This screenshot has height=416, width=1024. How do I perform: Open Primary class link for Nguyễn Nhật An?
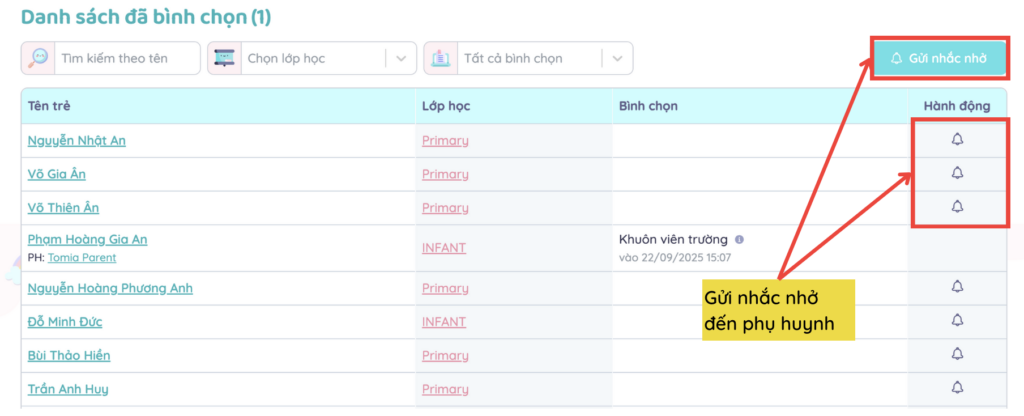click(x=445, y=140)
